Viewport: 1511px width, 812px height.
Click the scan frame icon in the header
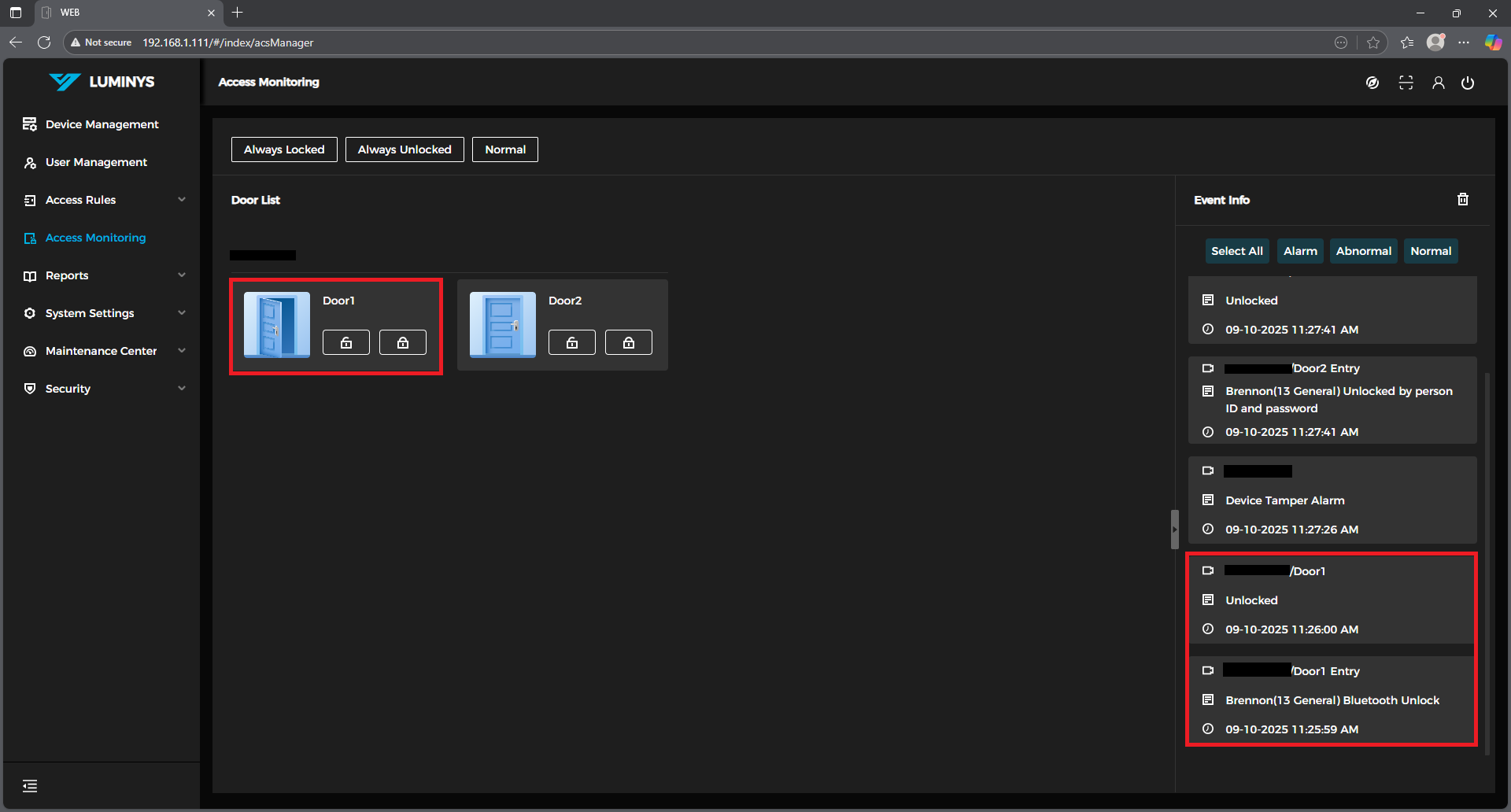point(1406,83)
